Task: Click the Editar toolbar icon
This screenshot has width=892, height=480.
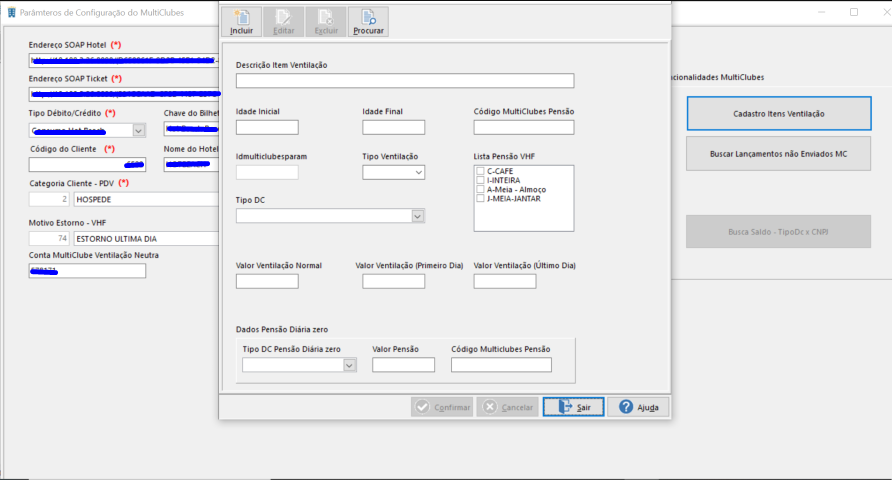Action: [283, 22]
